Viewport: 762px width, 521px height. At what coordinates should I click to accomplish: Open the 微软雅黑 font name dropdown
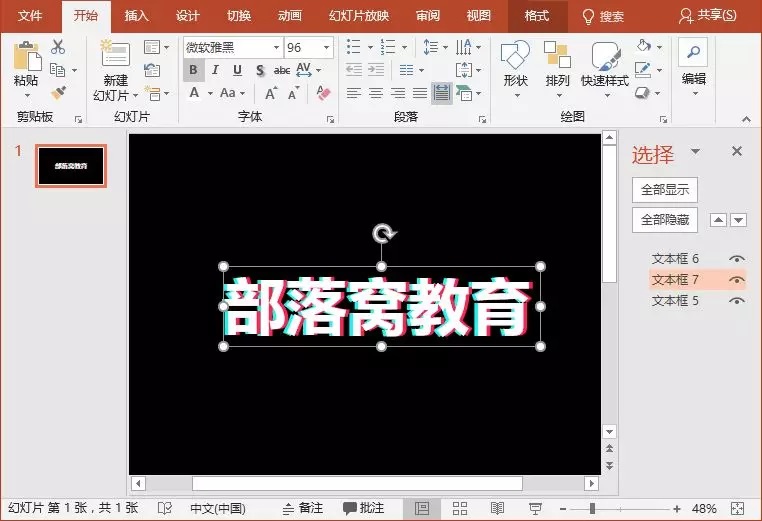pos(276,48)
